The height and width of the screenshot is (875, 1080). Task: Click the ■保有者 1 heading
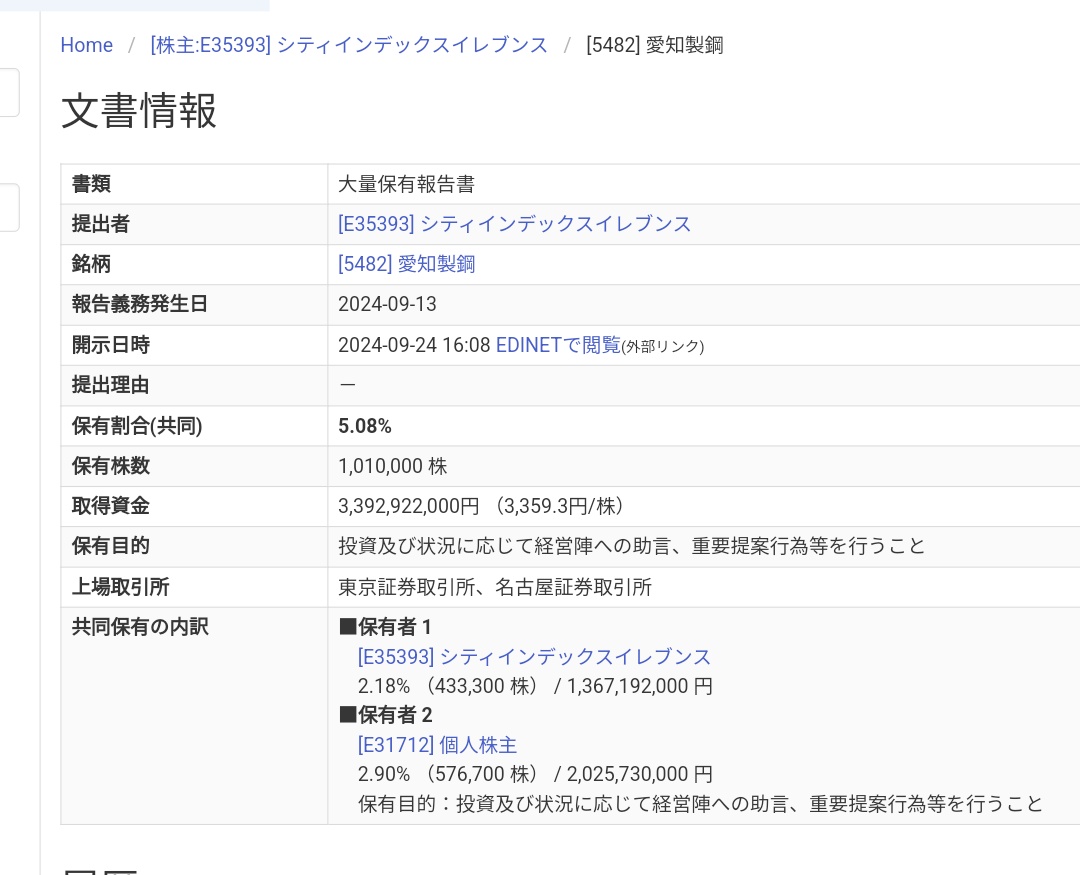pyautogui.click(x=385, y=627)
